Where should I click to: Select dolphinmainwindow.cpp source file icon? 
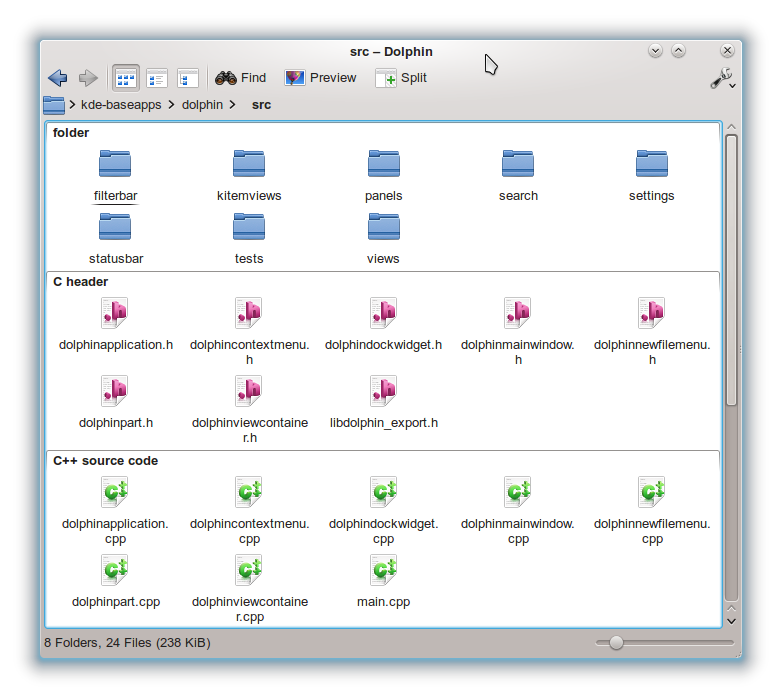[518, 492]
